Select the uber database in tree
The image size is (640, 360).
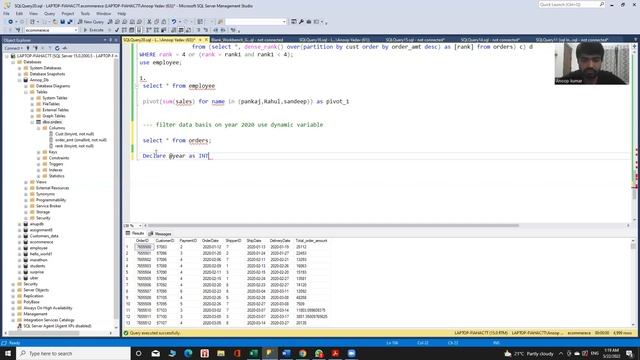click(33, 278)
